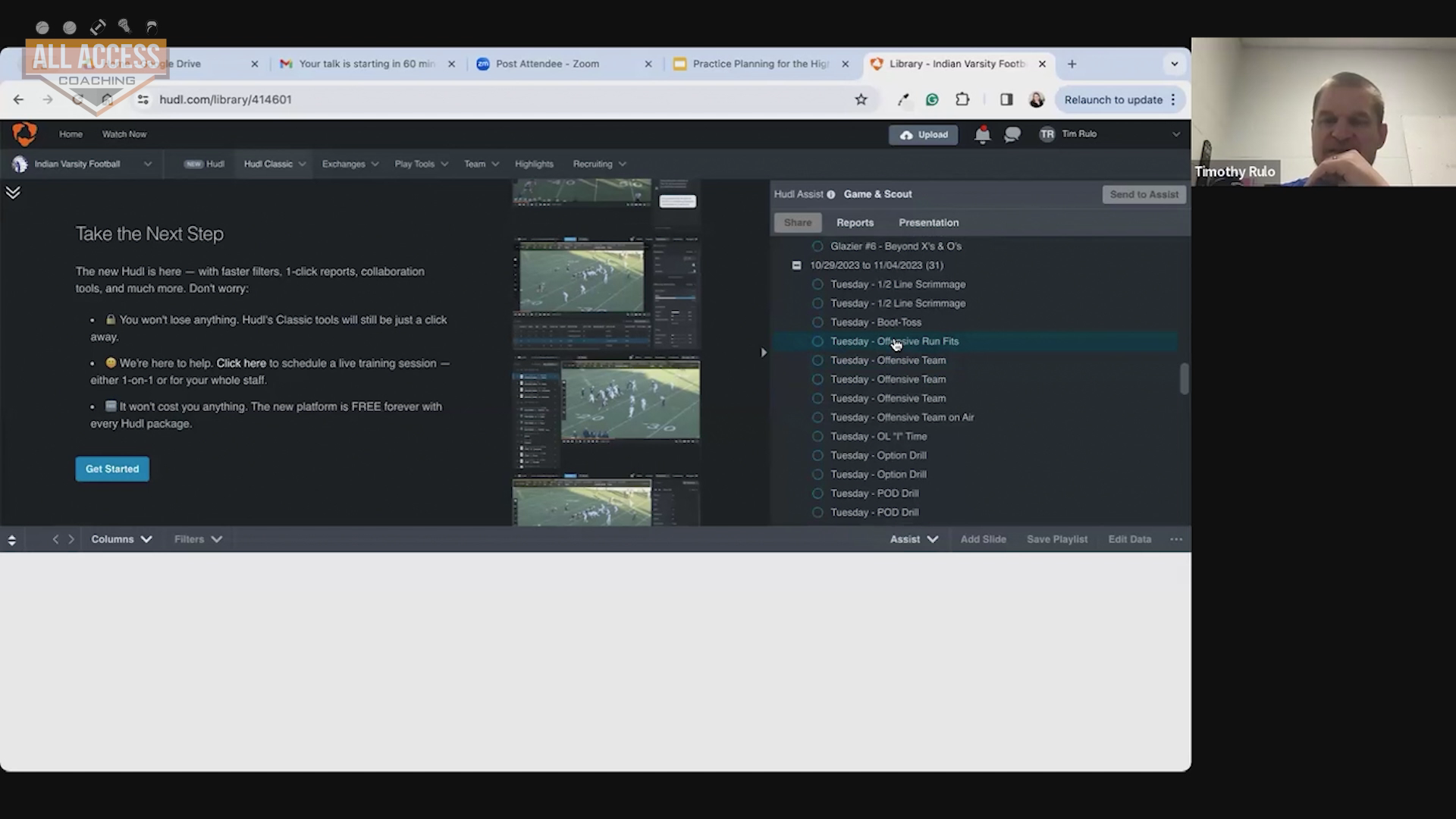Click the Hudl Assist info icon
The width and height of the screenshot is (1456, 819).
tap(831, 195)
